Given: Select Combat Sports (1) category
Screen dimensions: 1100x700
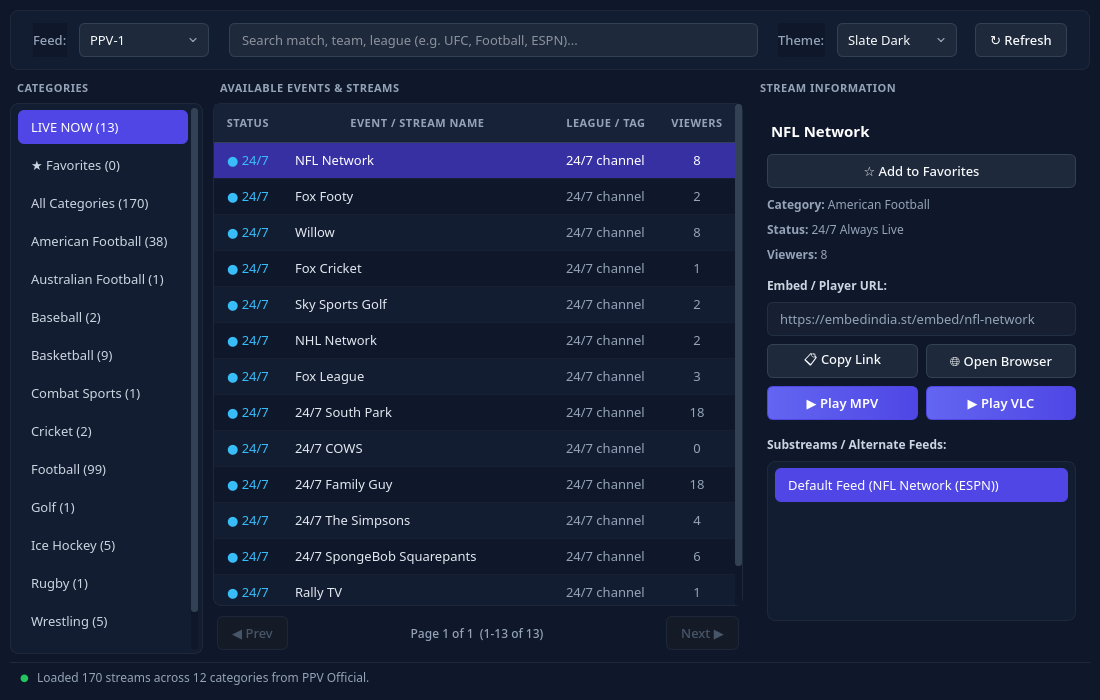Looking at the screenshot, I should pos(103,393).
